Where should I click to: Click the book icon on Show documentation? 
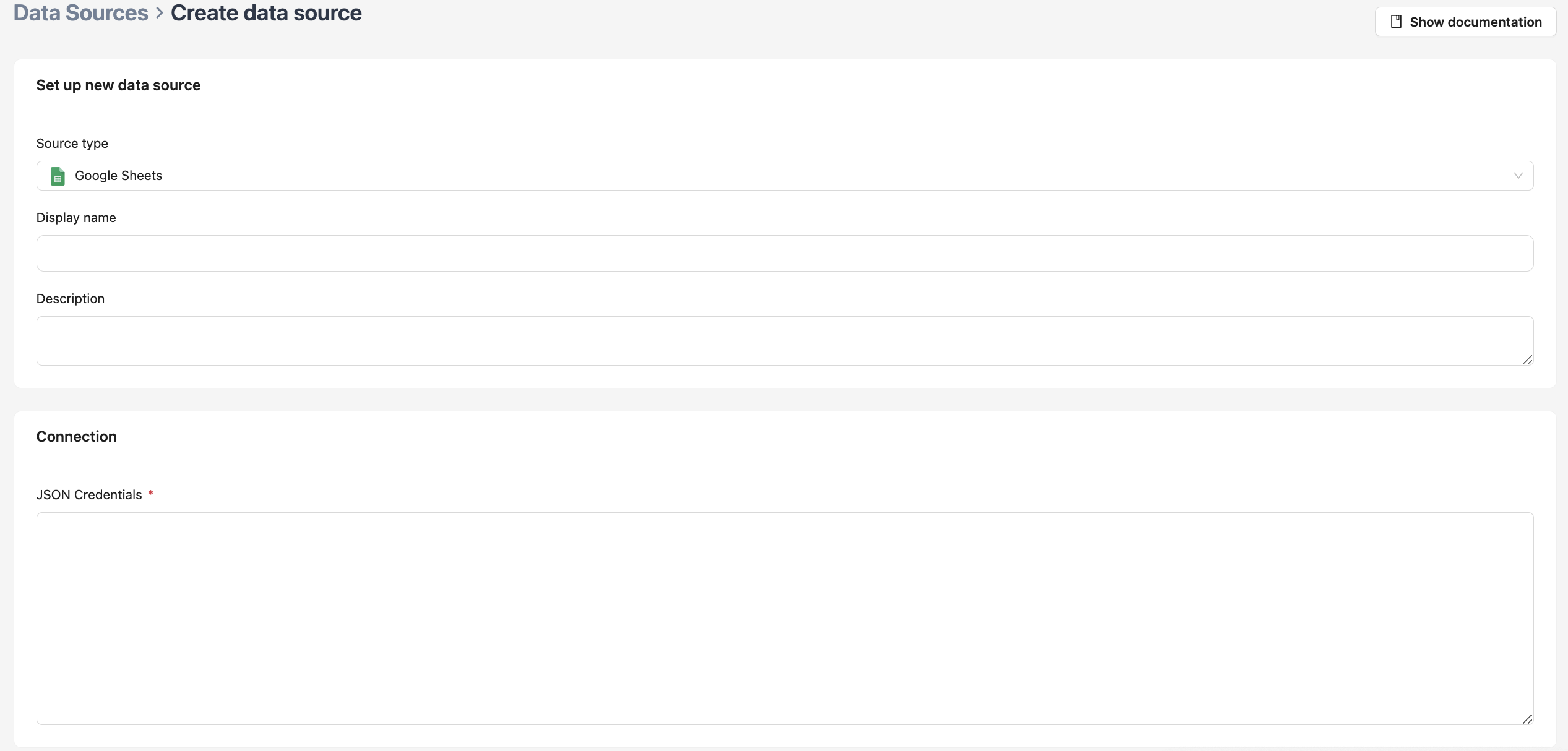coord(1397,20)
